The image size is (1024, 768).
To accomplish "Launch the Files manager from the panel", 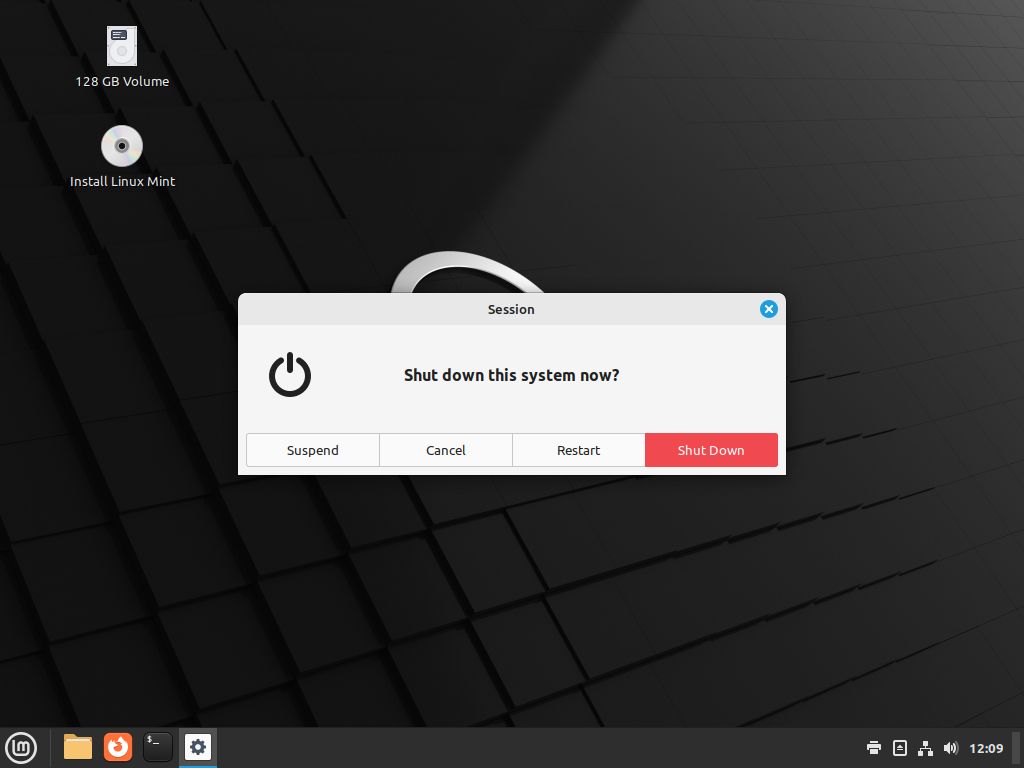I will [78, 747].
